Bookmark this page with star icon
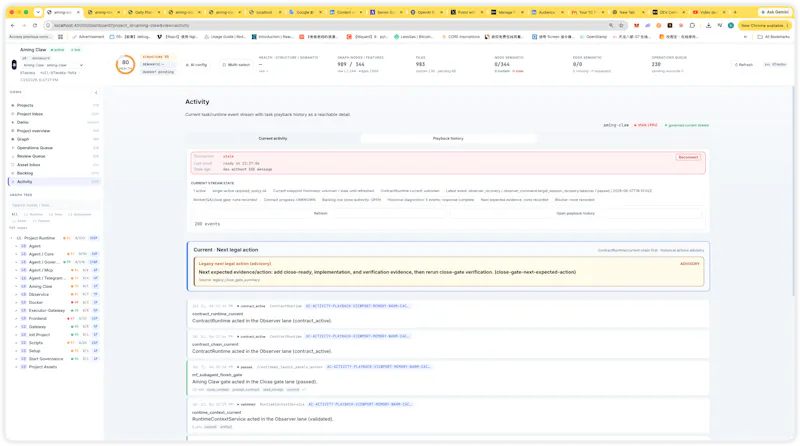 click(x=621, y=25)
